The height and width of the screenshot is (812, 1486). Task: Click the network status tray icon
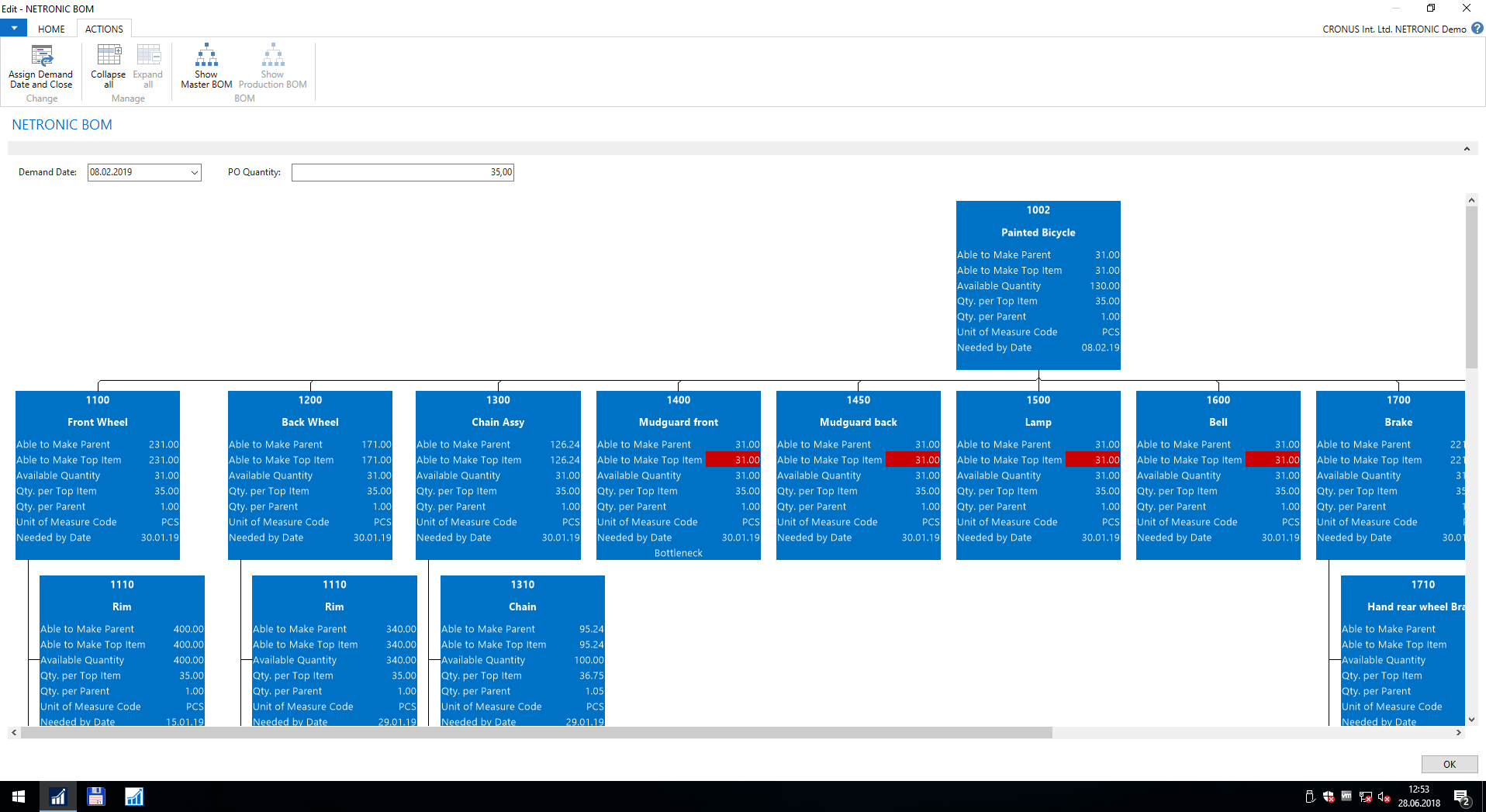click(1365, 796)
